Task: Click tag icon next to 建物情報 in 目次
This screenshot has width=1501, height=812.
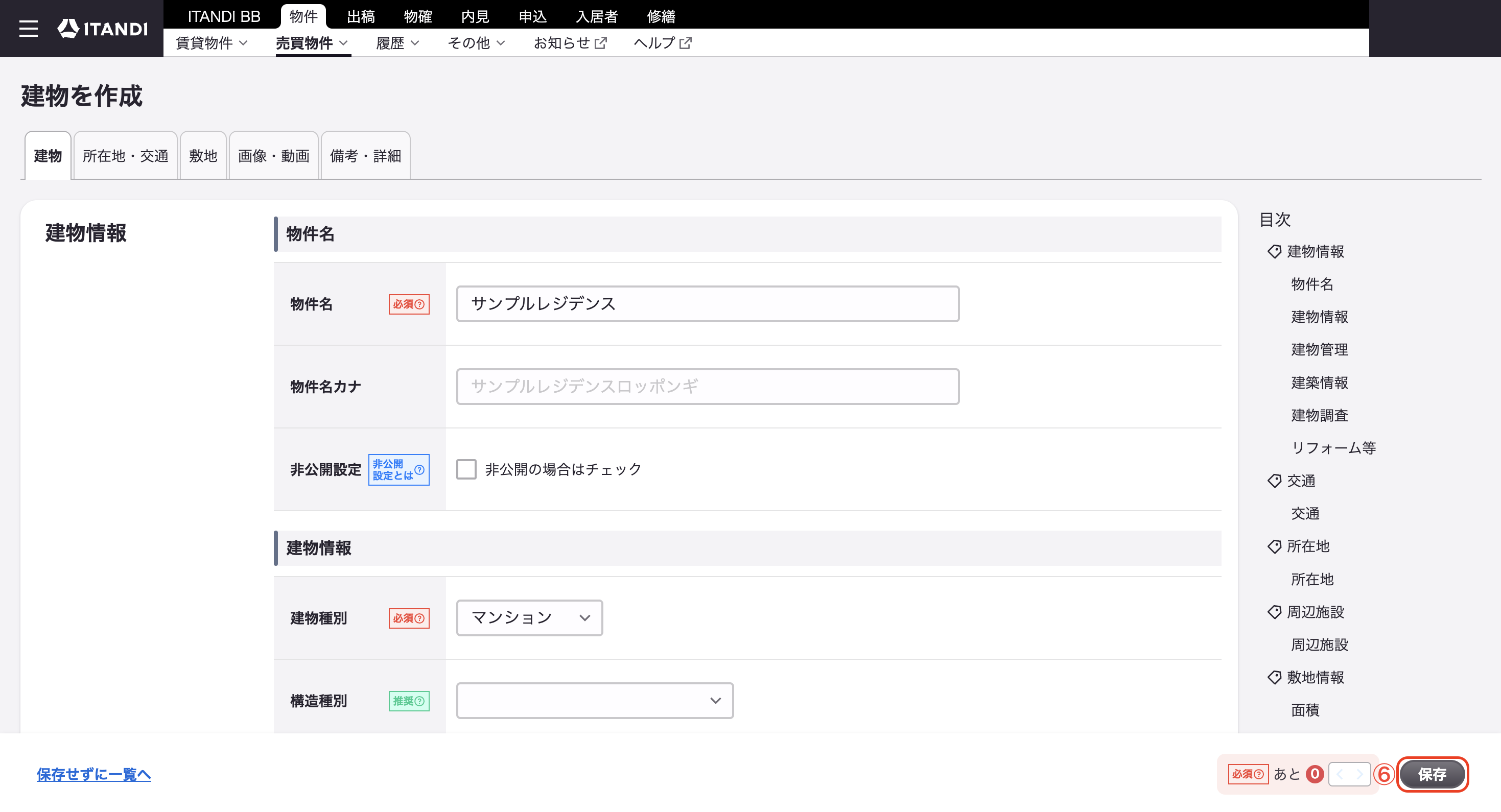Action: point(1274,252)
